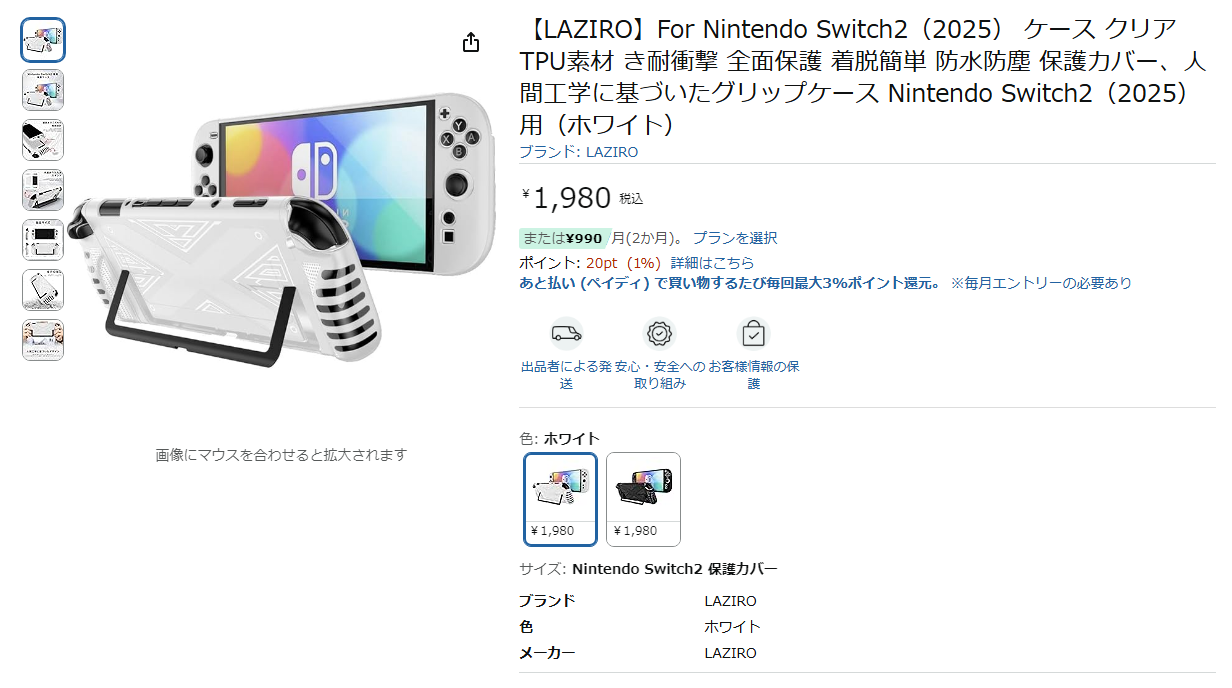Click the safety and security badge icon
Viewport: 1232px width, 688px height.
click(x=660, y=333)
